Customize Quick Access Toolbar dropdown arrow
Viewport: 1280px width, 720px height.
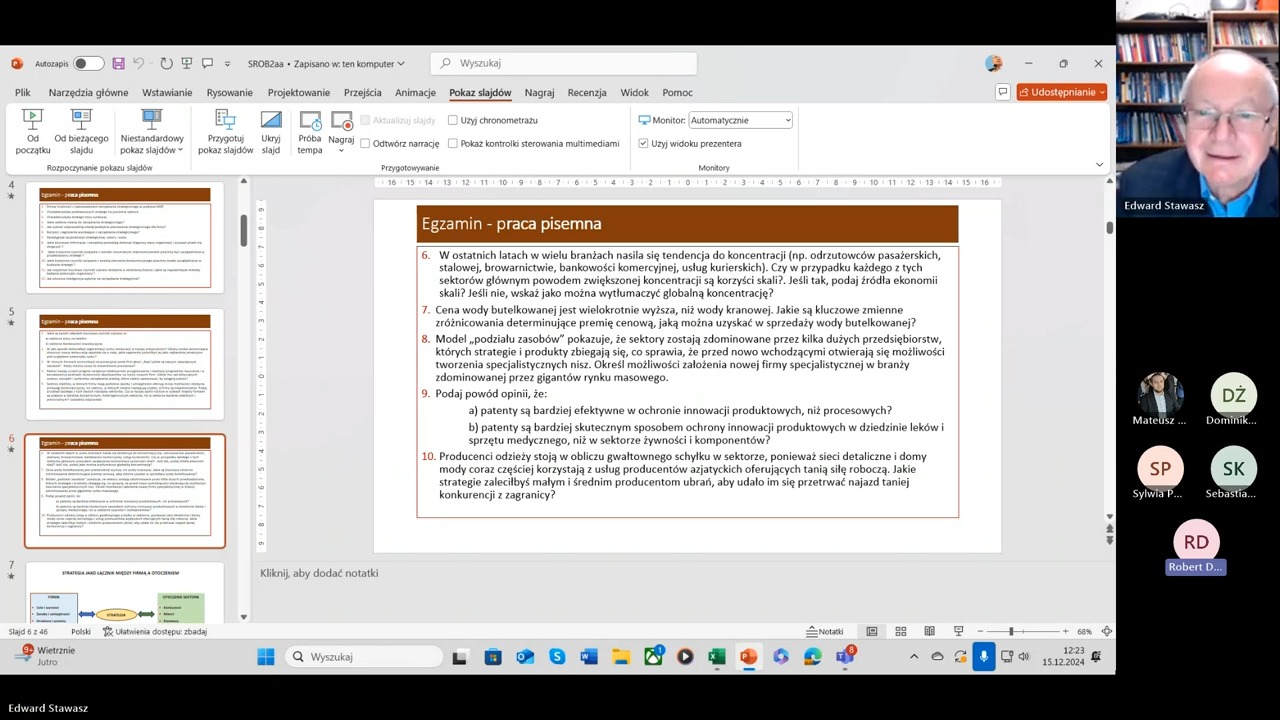pyautogui.click(x=227, y=64)
